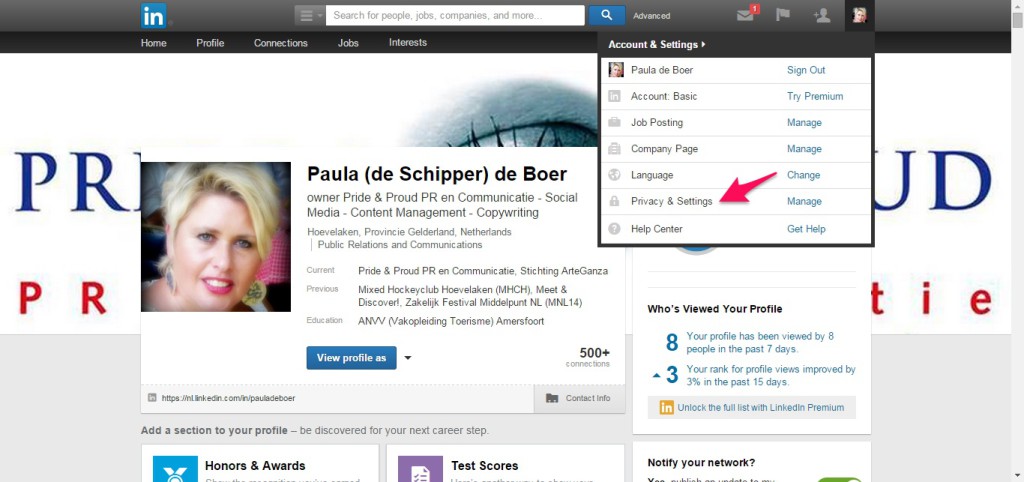Click the Job Posting briefcase icon
Image resolution: width=1024 pixels, height=482 pixels.
tap(615, 122)
